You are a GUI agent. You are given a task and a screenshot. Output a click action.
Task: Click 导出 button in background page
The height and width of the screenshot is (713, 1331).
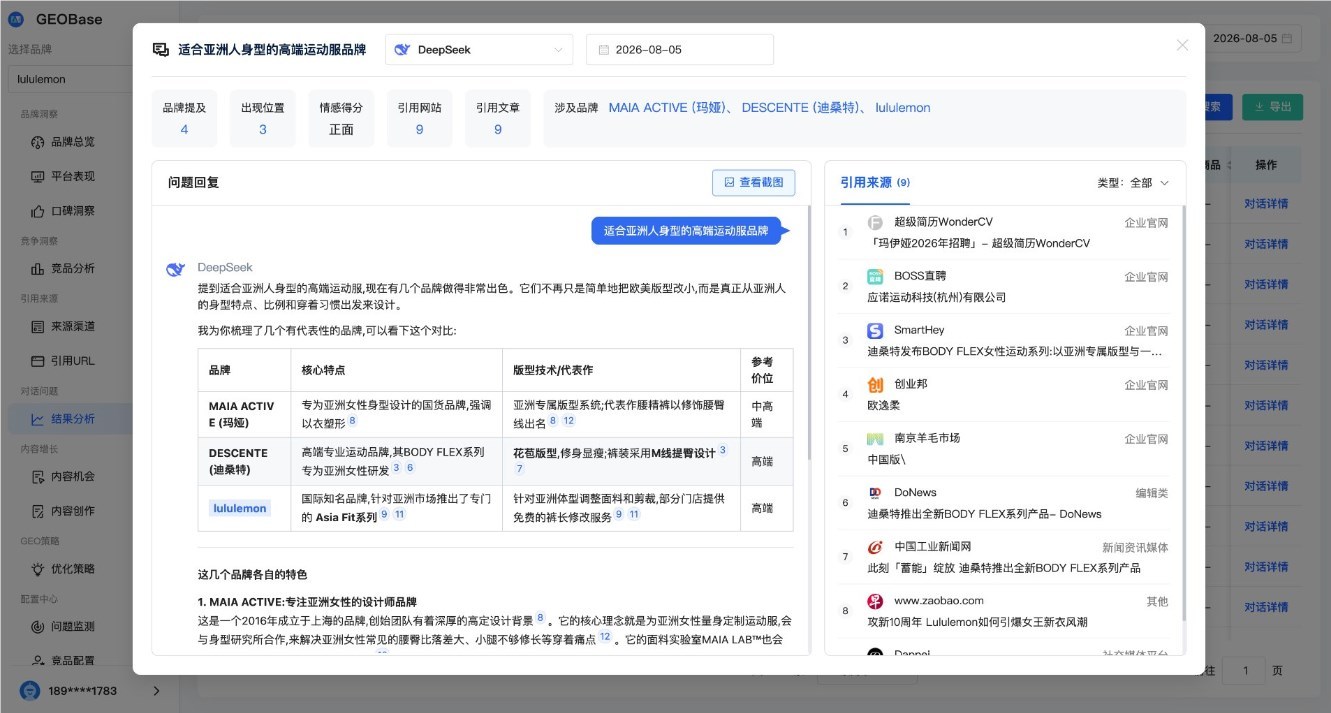point(1272,107)
